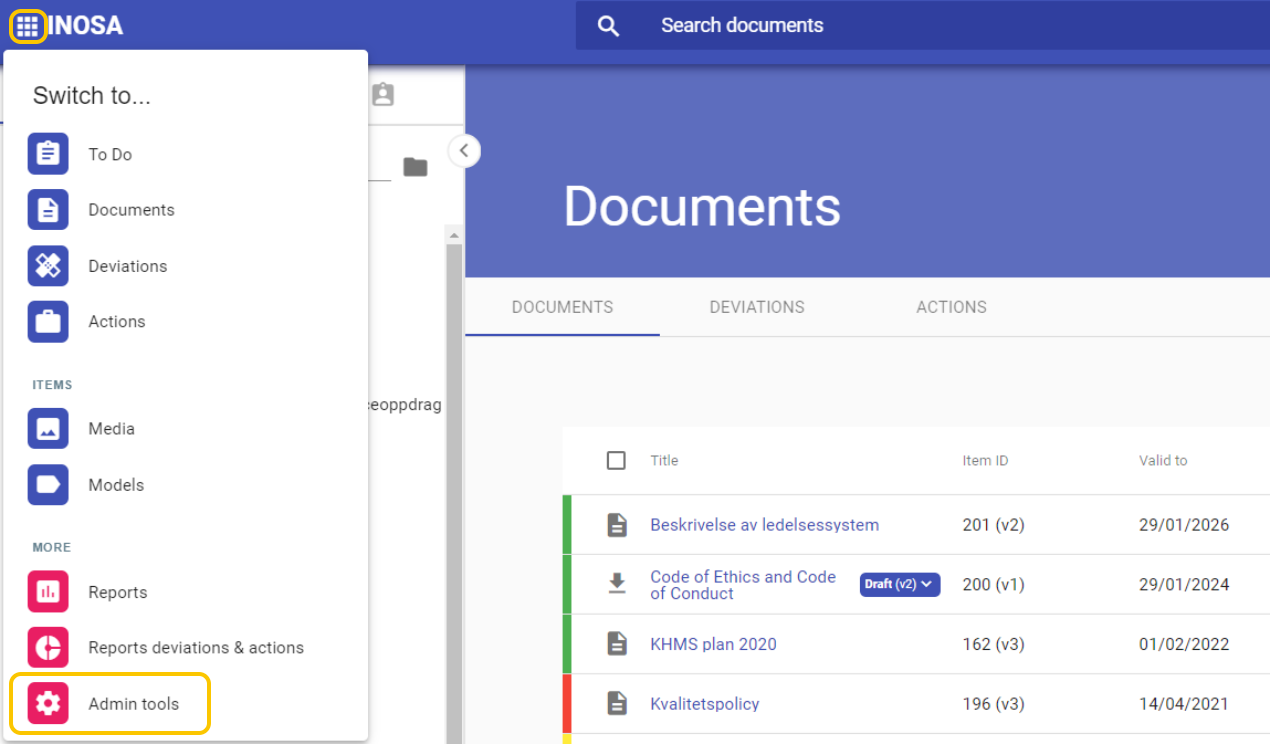This screenshot has width=1270, height=744.
Task: Open the app switcher grid icon
Action: [x=27, y=26]
